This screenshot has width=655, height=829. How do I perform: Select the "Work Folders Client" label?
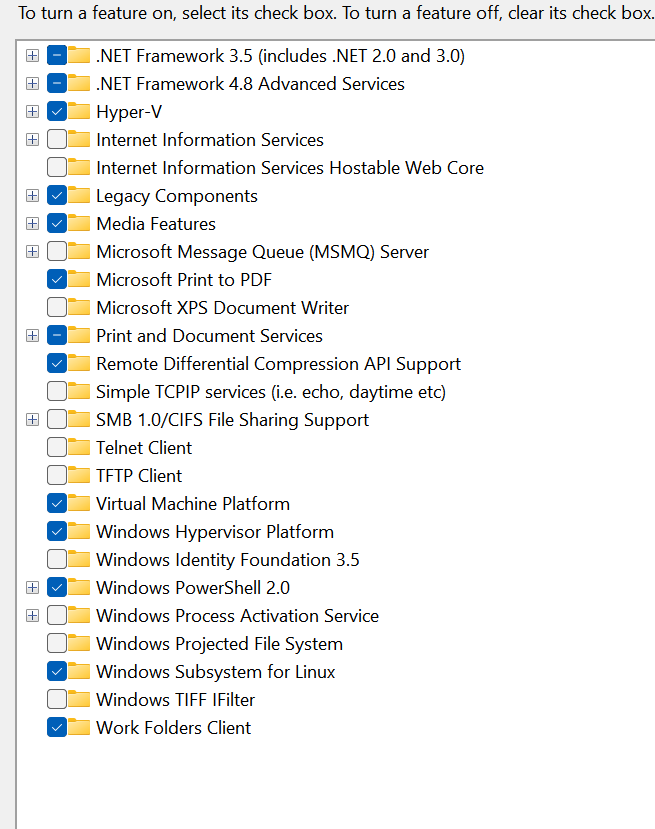(x=173, y=727)
